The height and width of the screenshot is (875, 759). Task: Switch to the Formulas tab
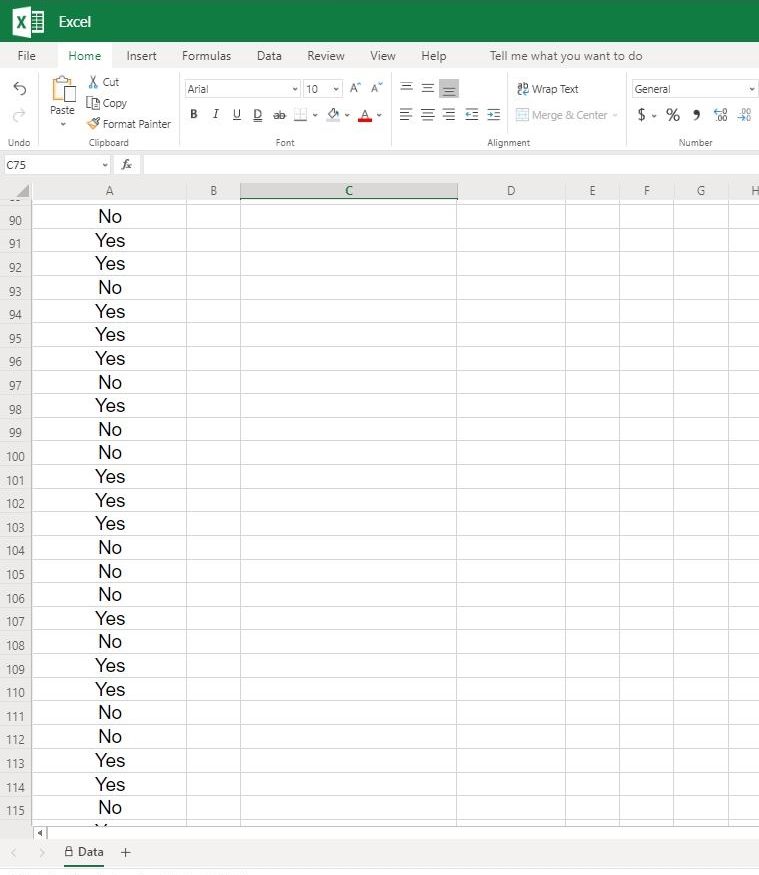[206, 56]
